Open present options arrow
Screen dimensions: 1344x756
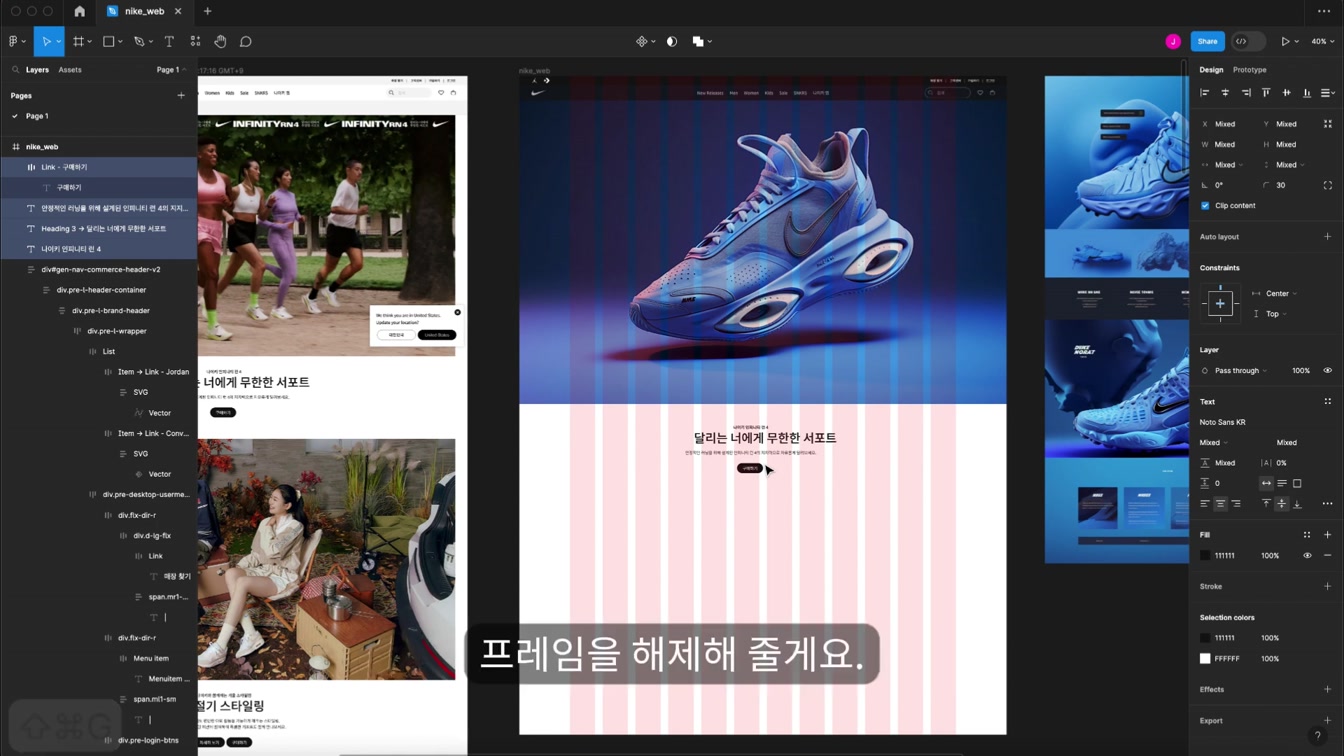coord(1297,42)
